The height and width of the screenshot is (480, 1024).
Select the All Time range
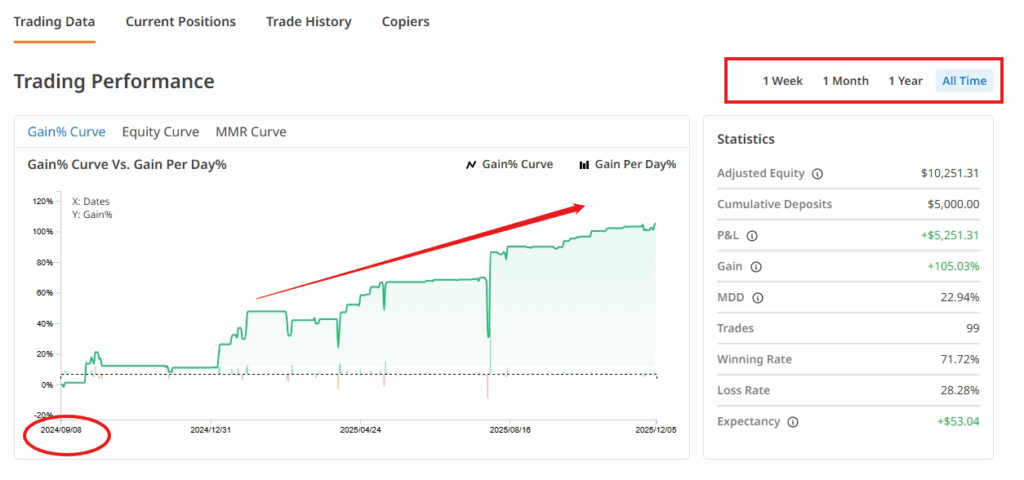[x=964, y=81]
